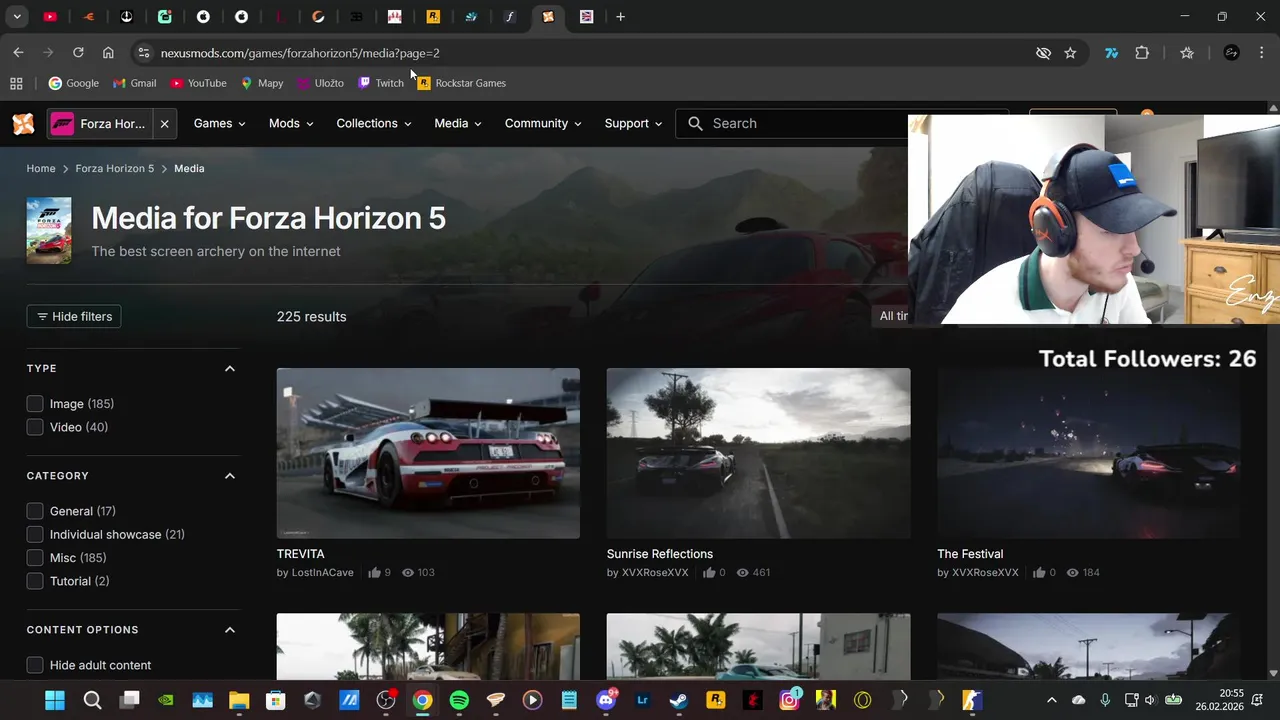View XVXRoseXVX profile under Sunrise Reflections
Screen dimensions: 1280x720
click(655, 573)
